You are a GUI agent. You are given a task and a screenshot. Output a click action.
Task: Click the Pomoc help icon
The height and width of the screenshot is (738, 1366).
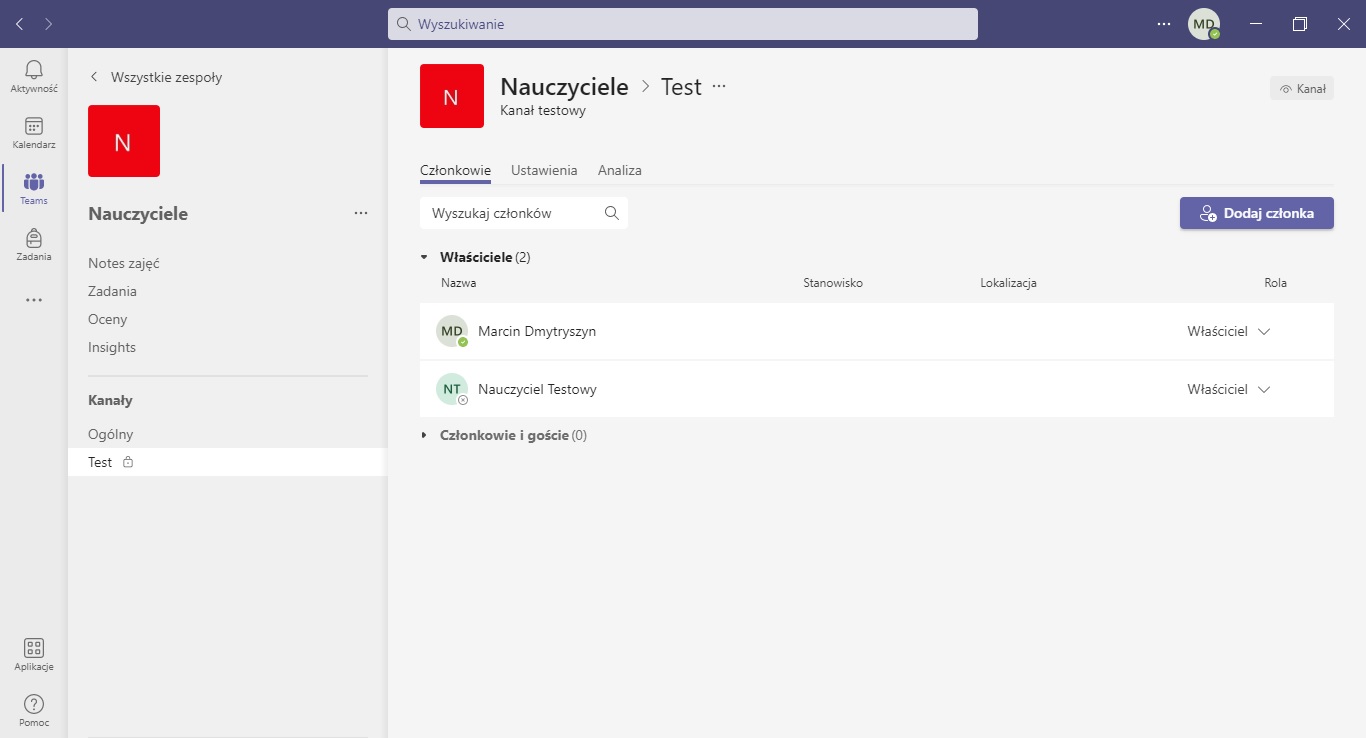(33, 705)
